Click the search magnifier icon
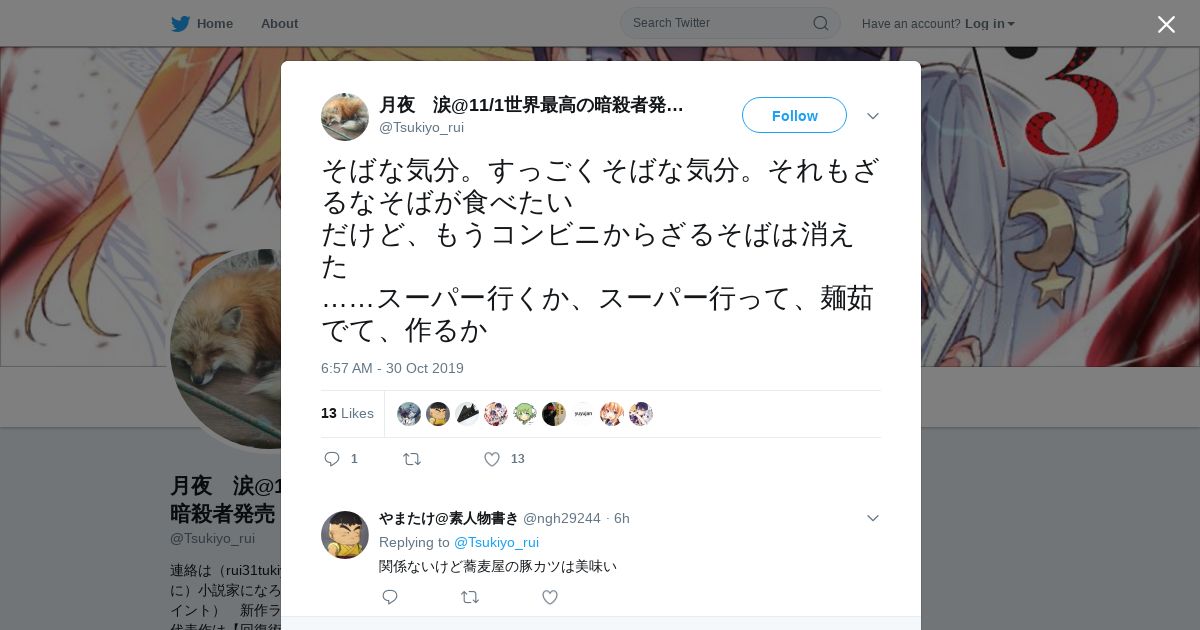Viewport: 1200px width, 630px height. [x=820, y=23]
